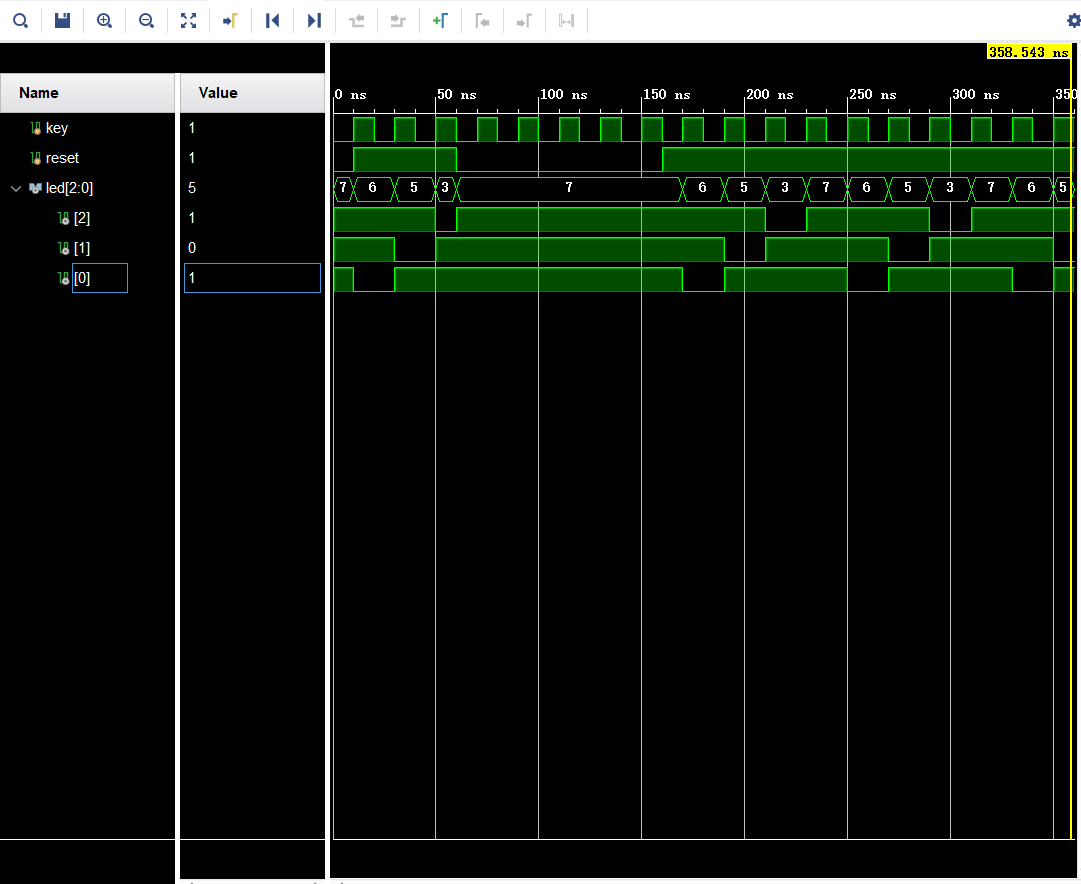
Task: Click the 50 ns mark on time ruler
Action: (x=456, y=94)
